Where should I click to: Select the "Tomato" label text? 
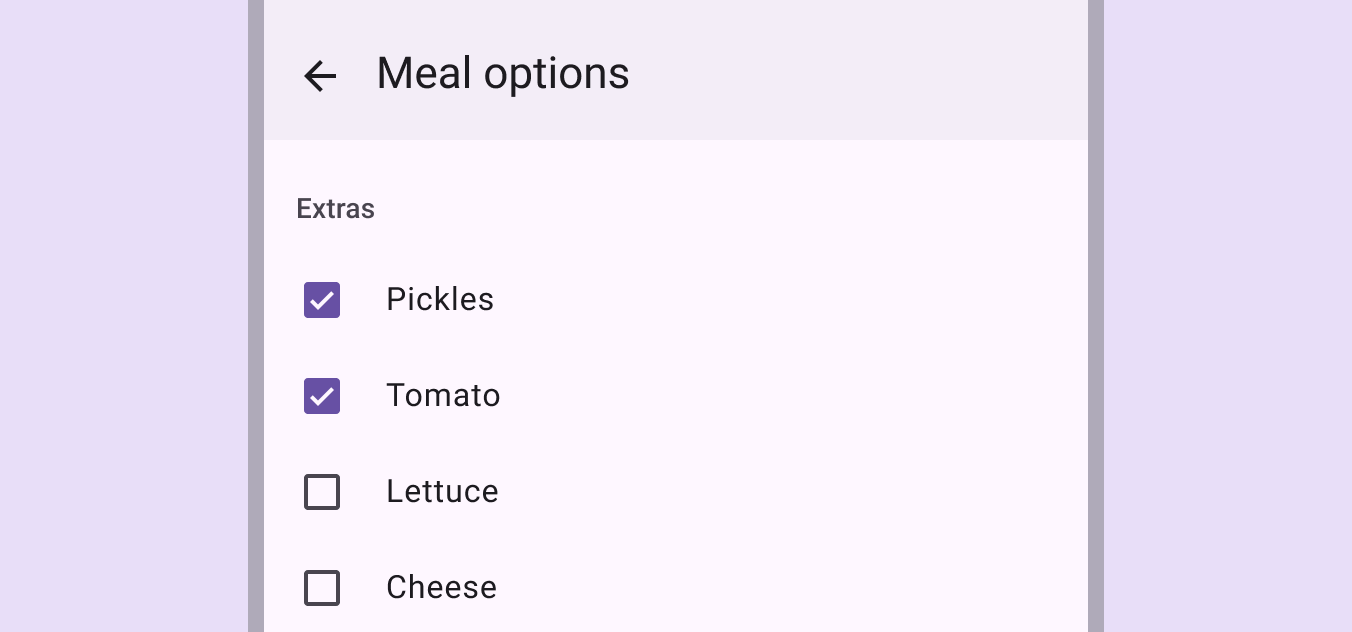coord(443,396)
